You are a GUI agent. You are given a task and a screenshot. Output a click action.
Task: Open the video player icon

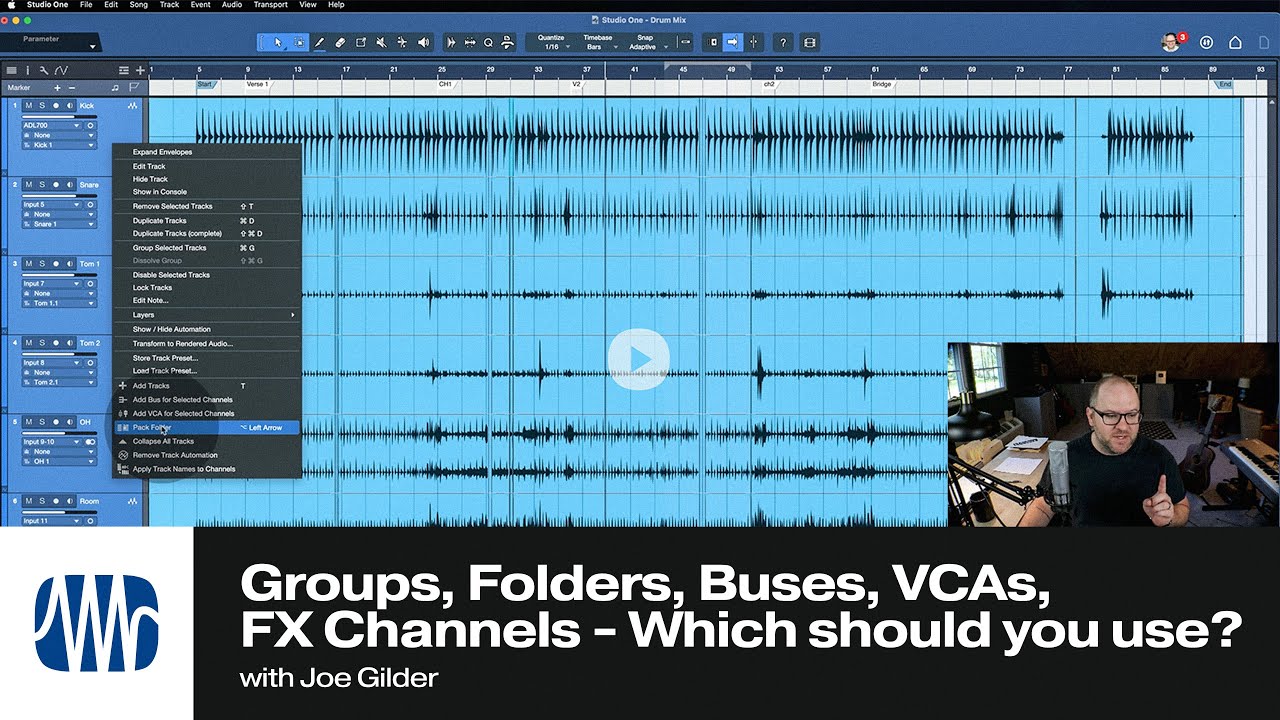(809, 42)
